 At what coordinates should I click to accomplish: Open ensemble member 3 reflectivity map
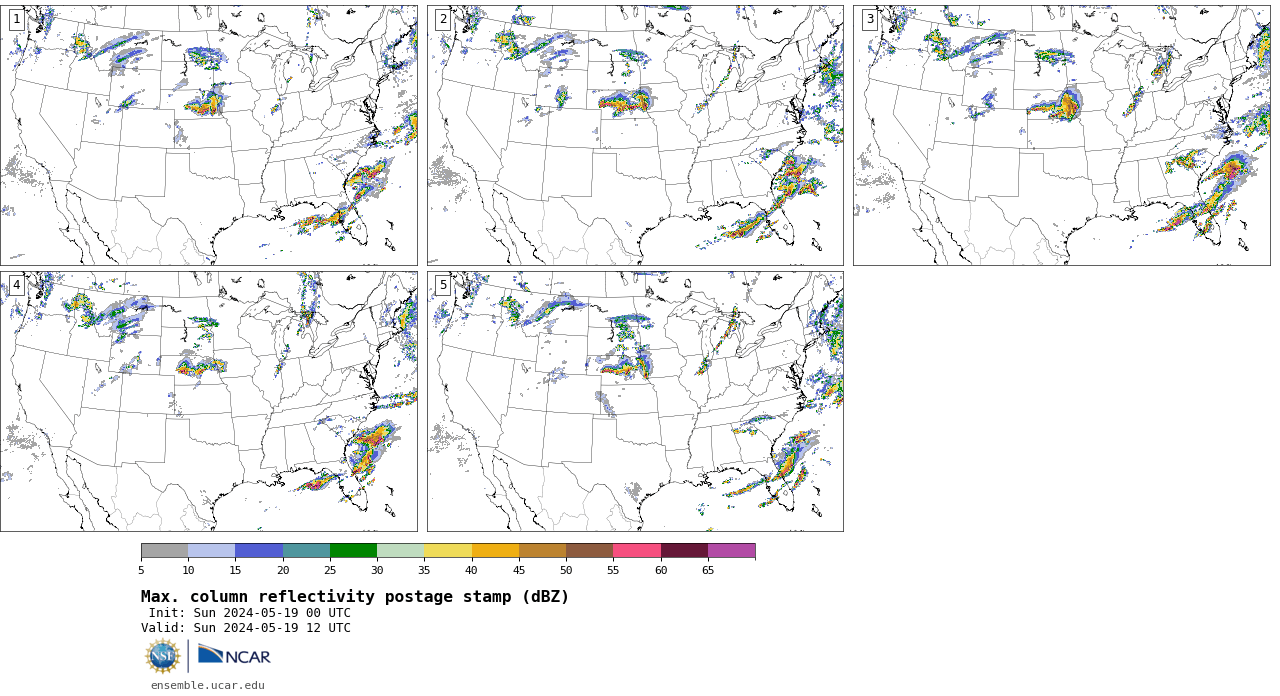[x=1062, y=135]
